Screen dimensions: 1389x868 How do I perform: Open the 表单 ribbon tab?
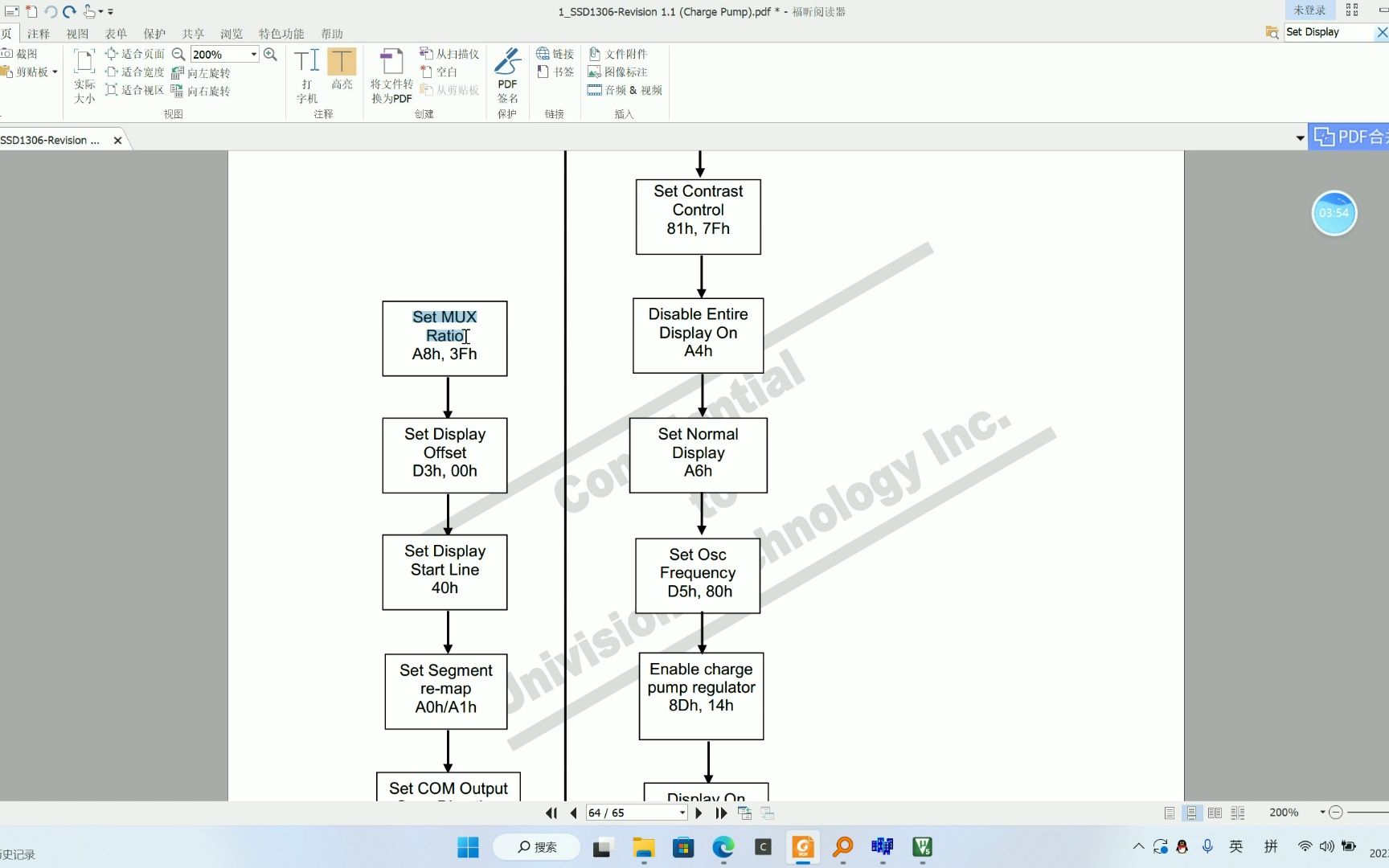[x=116, y=34]
